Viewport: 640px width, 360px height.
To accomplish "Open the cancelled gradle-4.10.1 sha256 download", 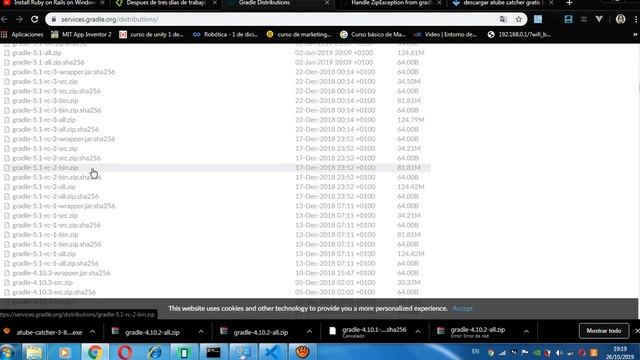I will coord(369,332).
